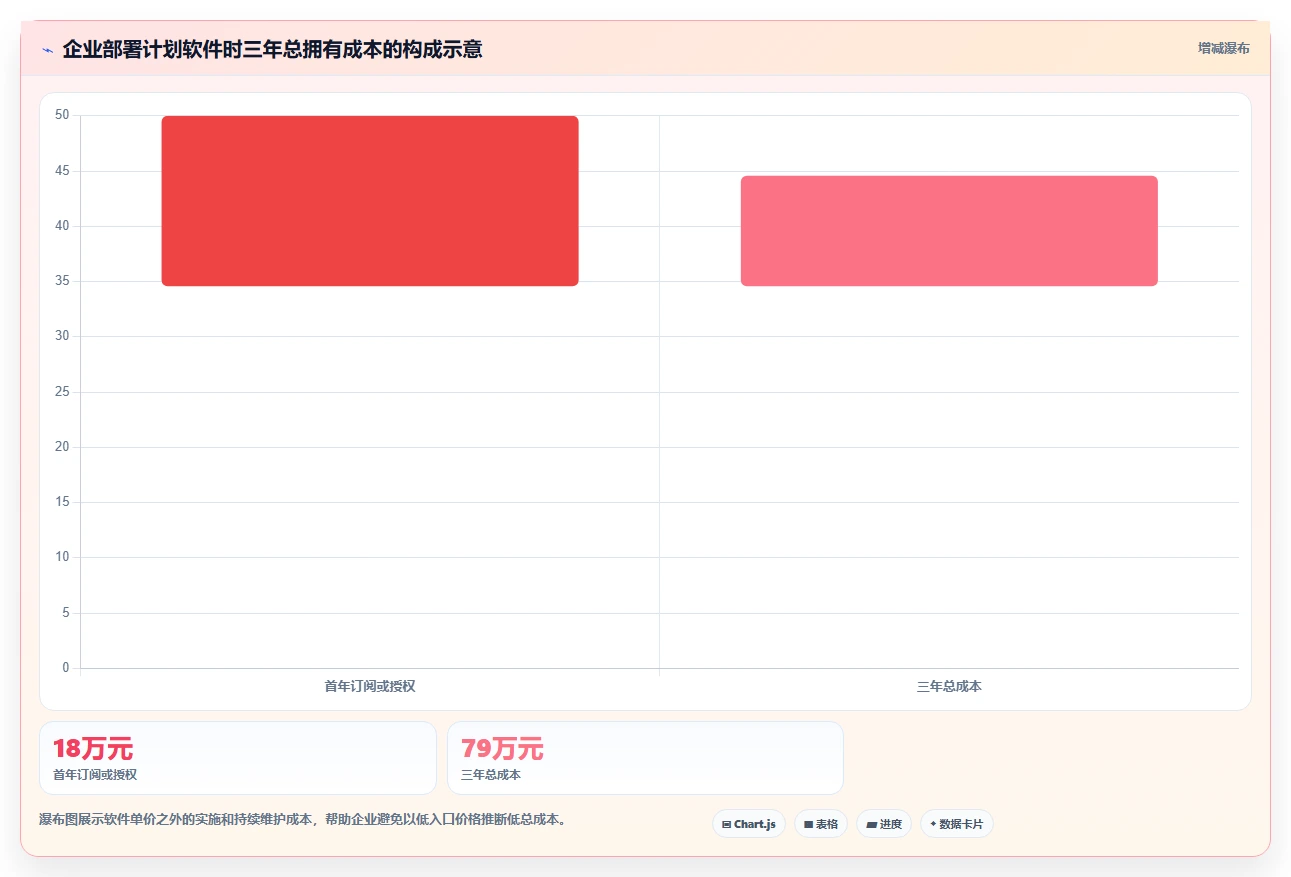Click the 进度 tag chip
This screenshot has height=877, width=1291.
point(884,824)
